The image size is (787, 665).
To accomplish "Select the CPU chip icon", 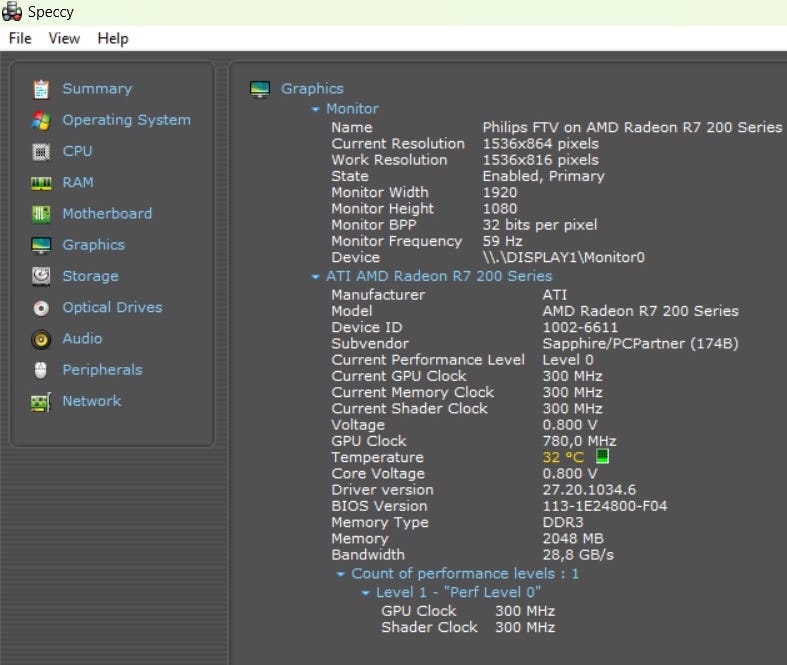I will (x=41, y=152).
